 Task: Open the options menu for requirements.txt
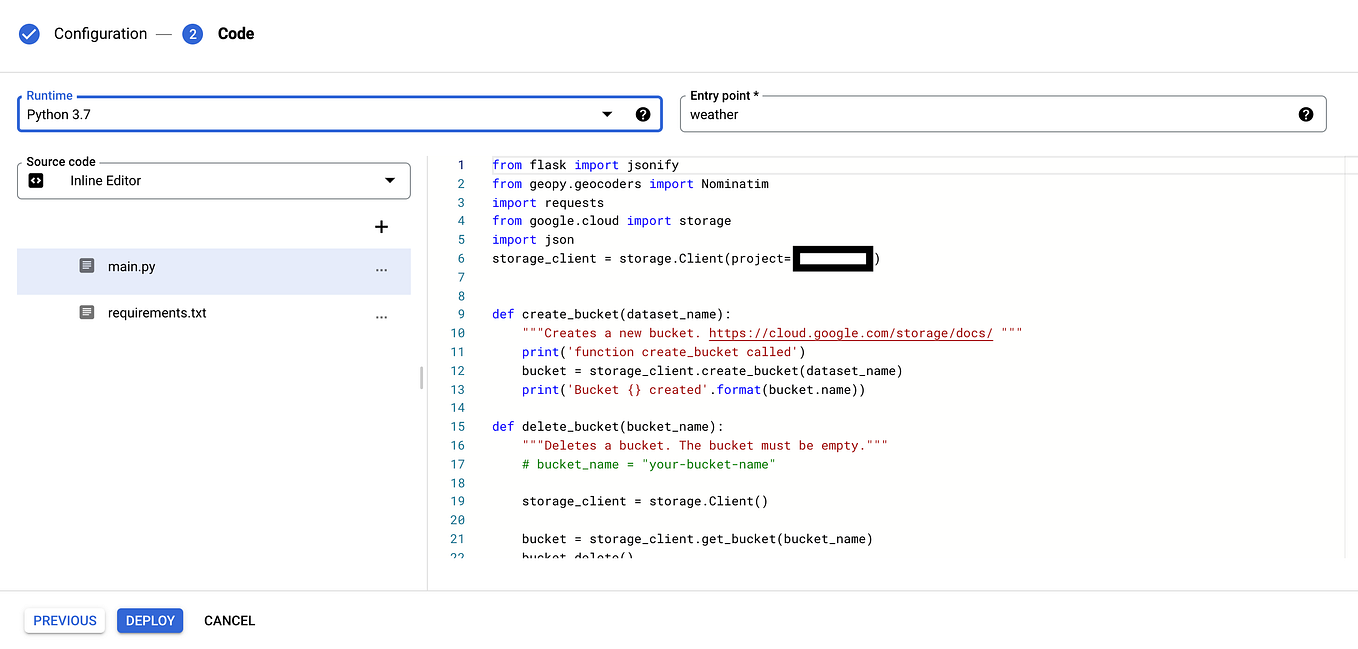point(381,316)
